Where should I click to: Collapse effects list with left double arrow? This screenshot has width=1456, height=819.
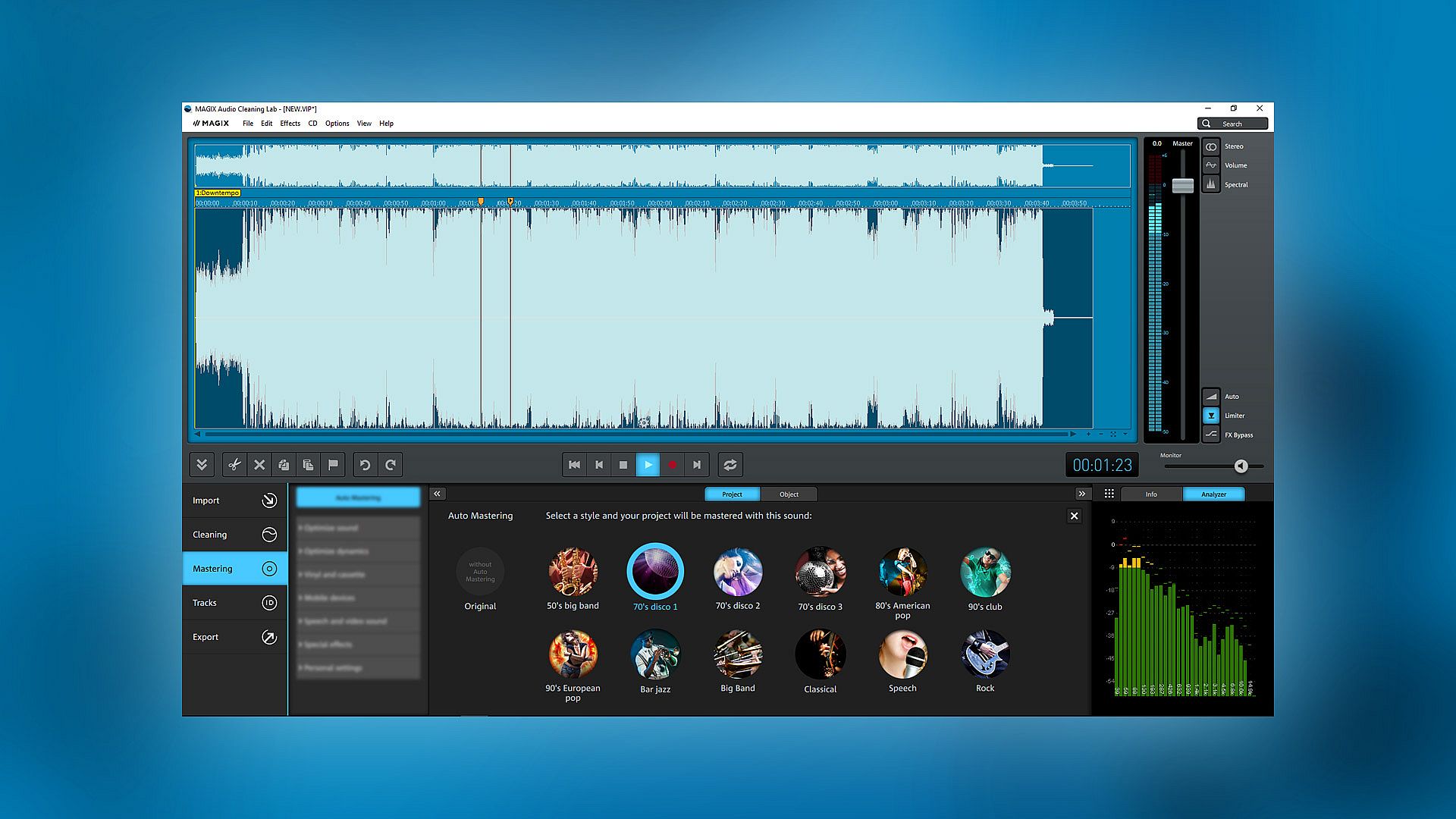coord(437,494)
